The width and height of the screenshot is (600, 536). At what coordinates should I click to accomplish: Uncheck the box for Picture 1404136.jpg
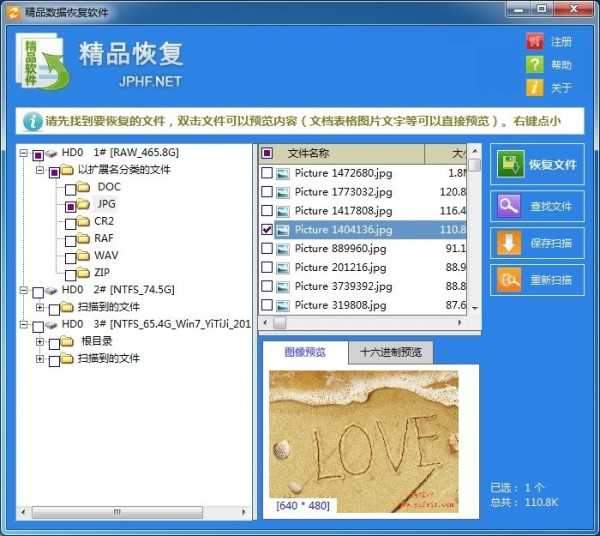(x=267, y=230)
